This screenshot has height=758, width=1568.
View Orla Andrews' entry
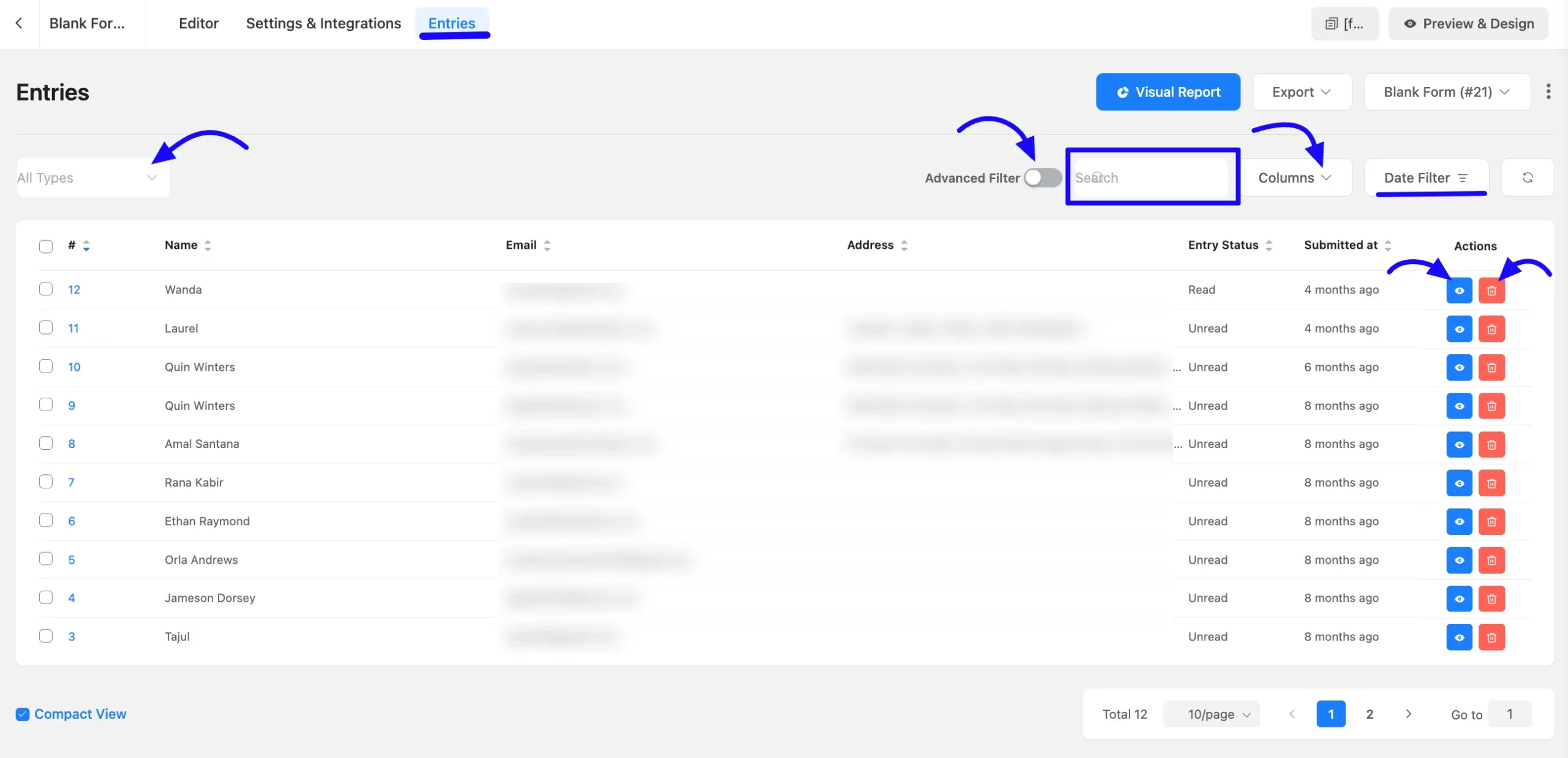1459,560
